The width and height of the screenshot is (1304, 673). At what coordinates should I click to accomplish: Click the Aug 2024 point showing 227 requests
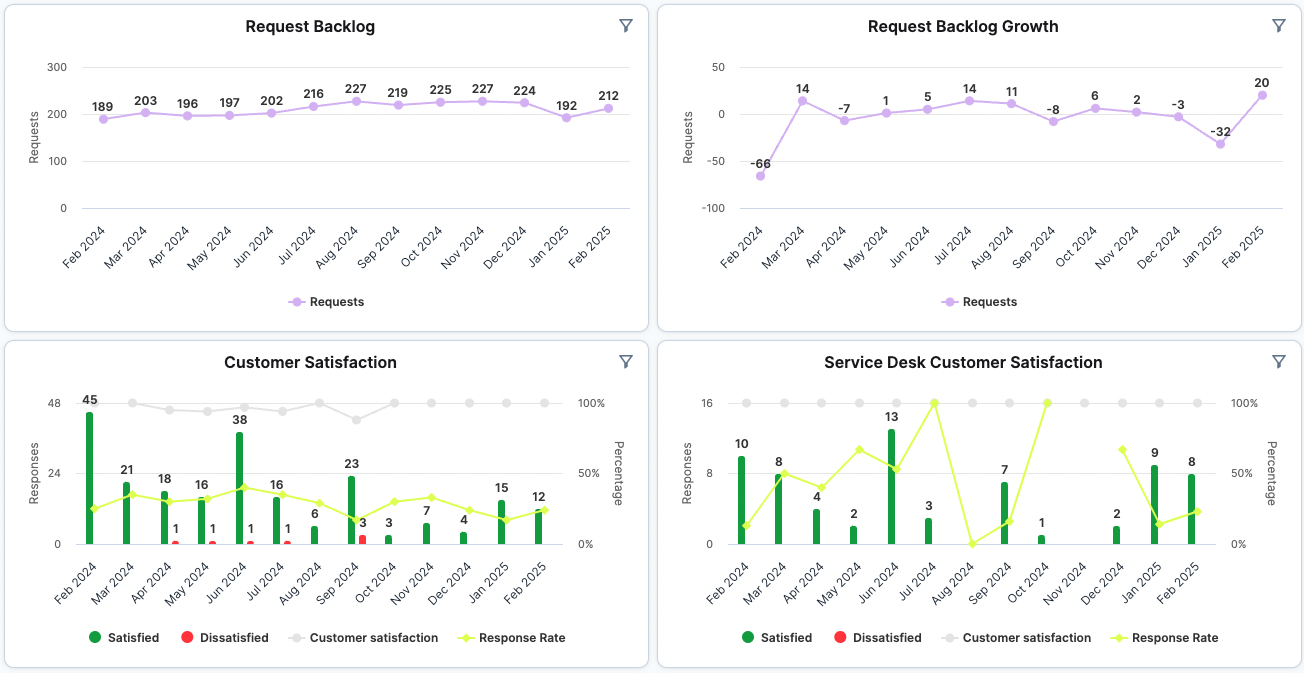(356, 101)
